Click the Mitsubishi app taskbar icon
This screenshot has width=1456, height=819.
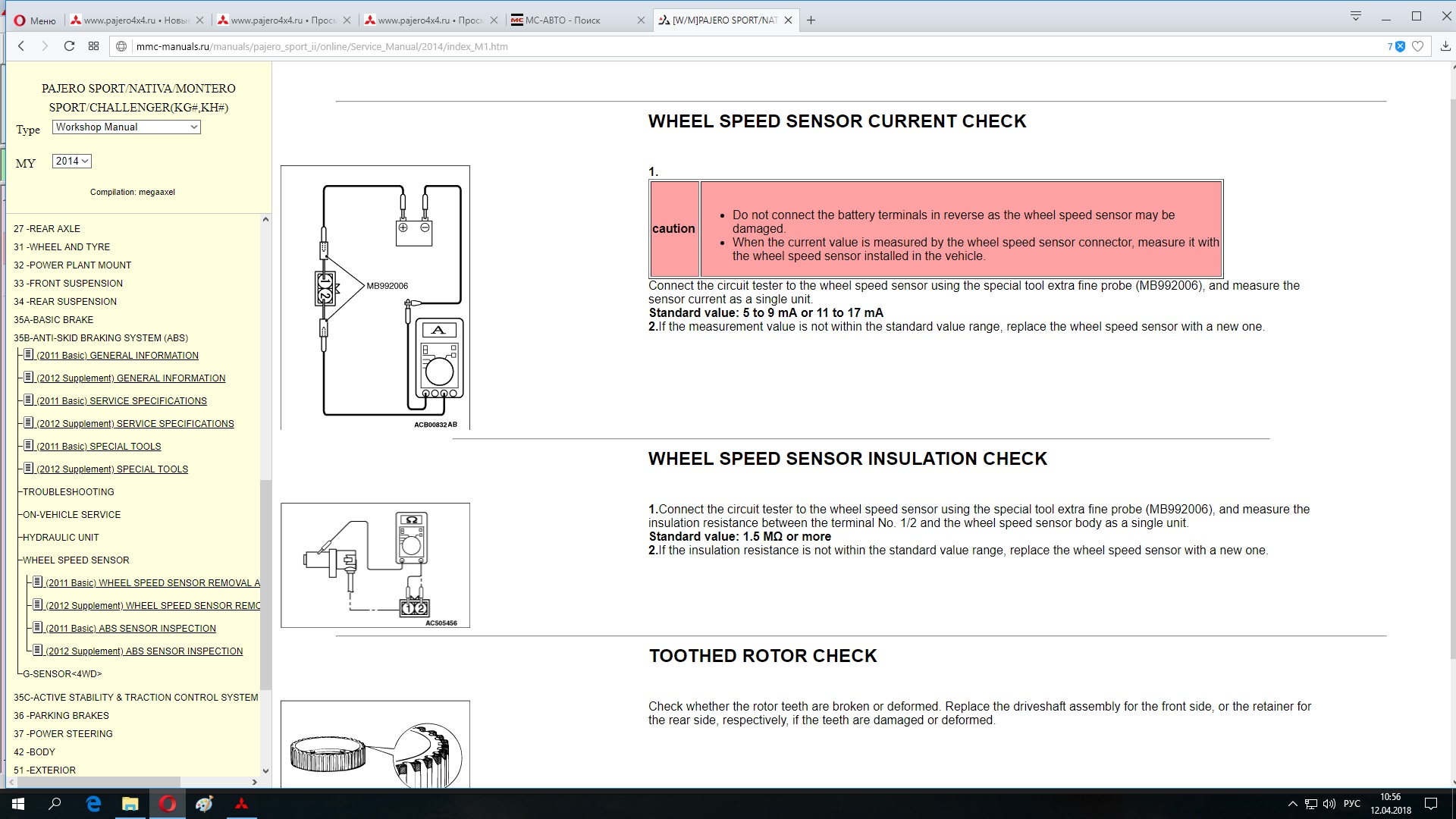click(241, 804)
